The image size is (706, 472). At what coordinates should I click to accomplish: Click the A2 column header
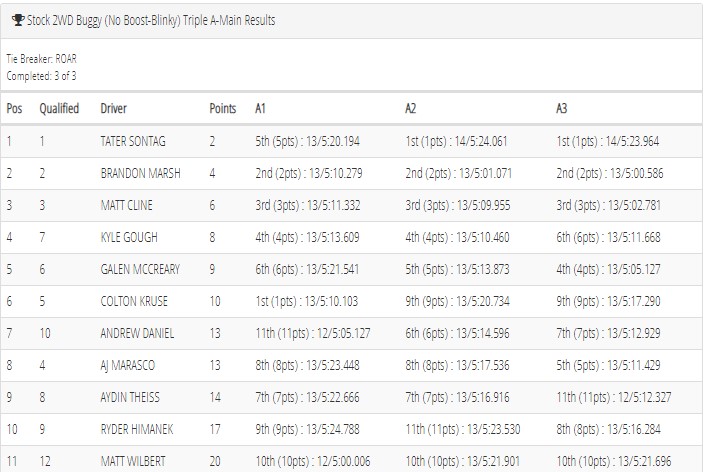(410, 109)
